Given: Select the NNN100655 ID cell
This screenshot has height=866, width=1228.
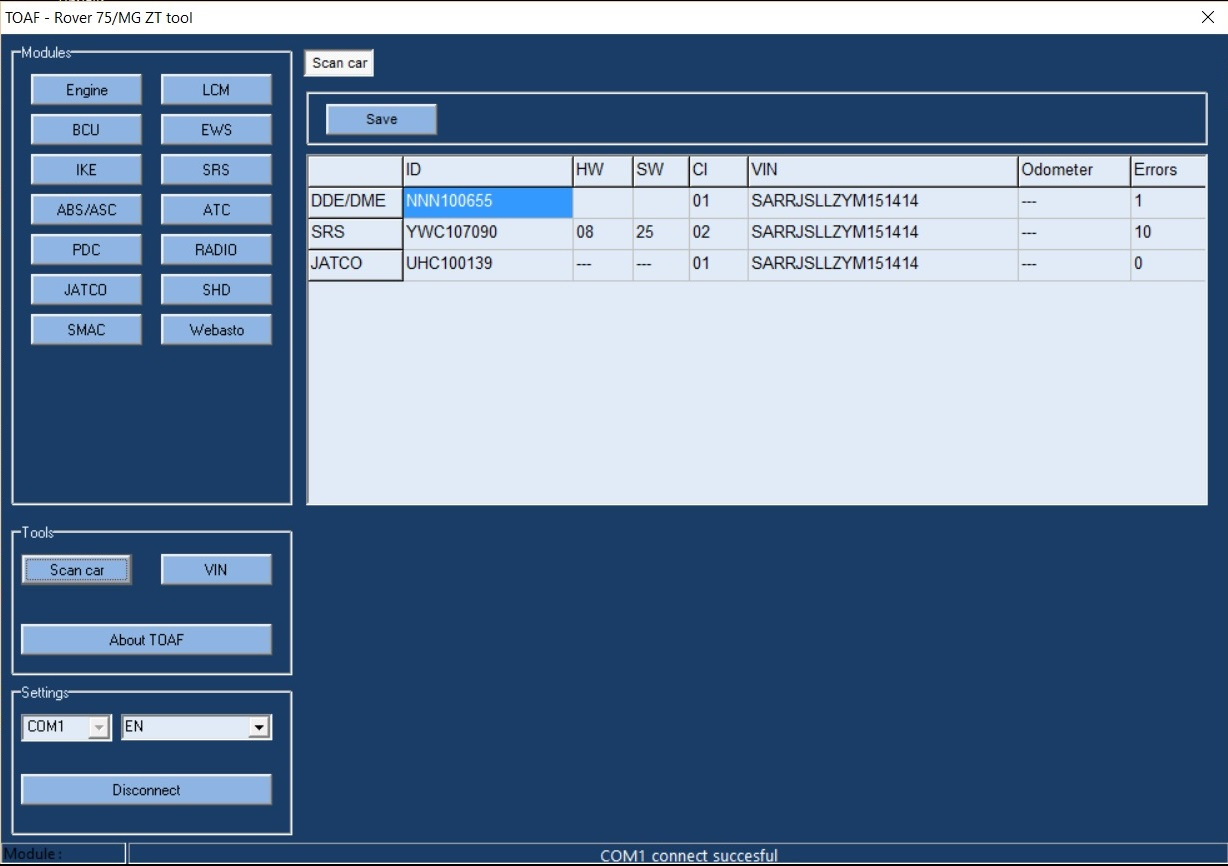Looking at the screenshot, I should click(x=487, y=202).
